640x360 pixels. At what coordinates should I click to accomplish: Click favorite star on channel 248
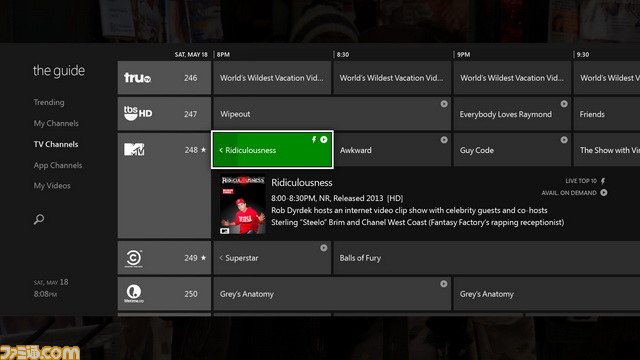point(203,150)
